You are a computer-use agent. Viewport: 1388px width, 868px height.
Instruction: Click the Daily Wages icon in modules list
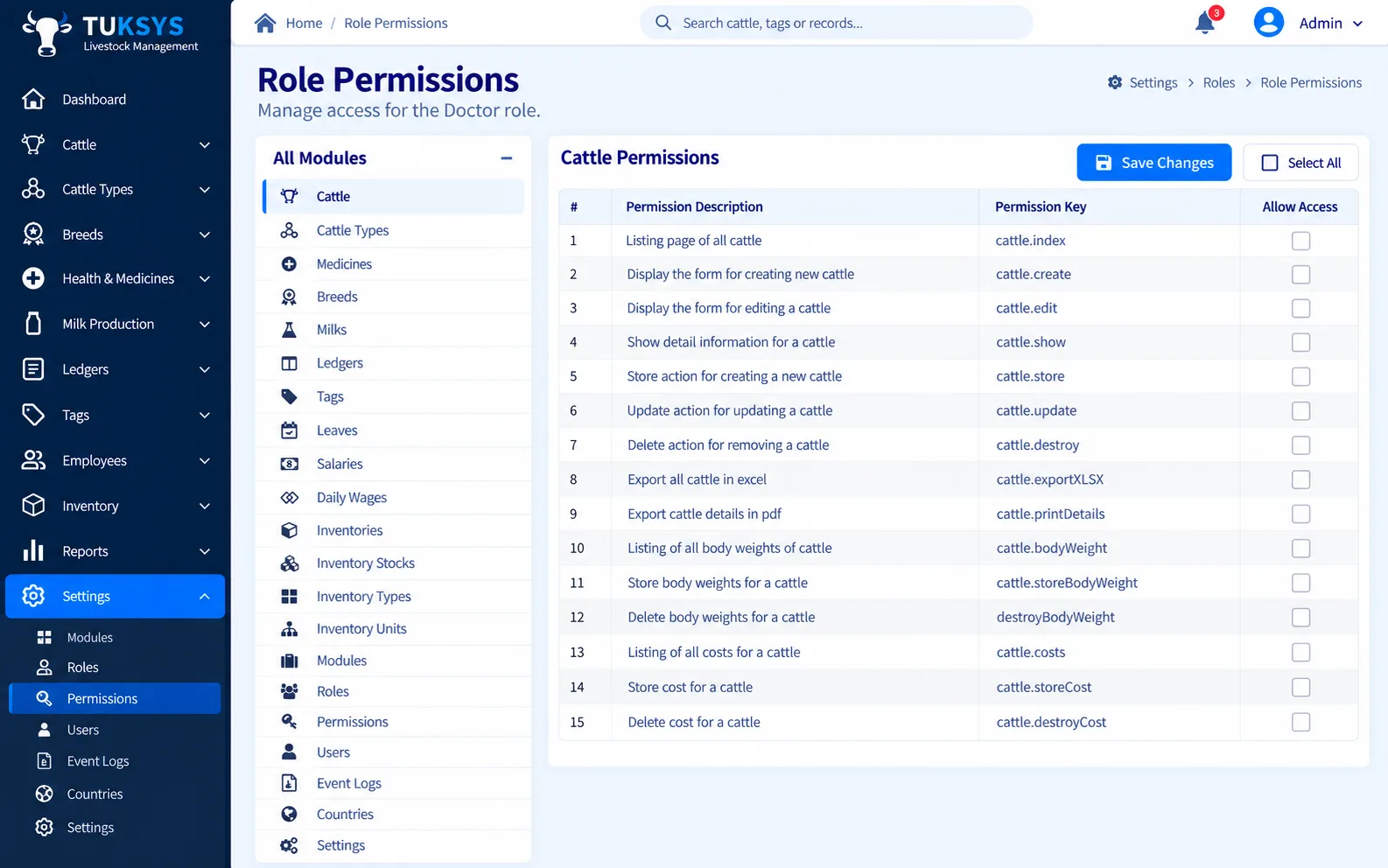click(x=289, y=497)
